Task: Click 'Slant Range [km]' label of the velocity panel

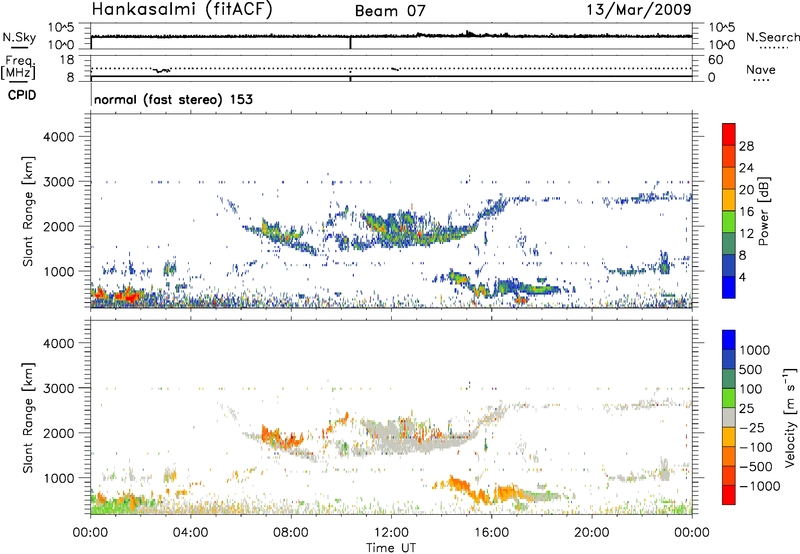Action: pos(28,417)
